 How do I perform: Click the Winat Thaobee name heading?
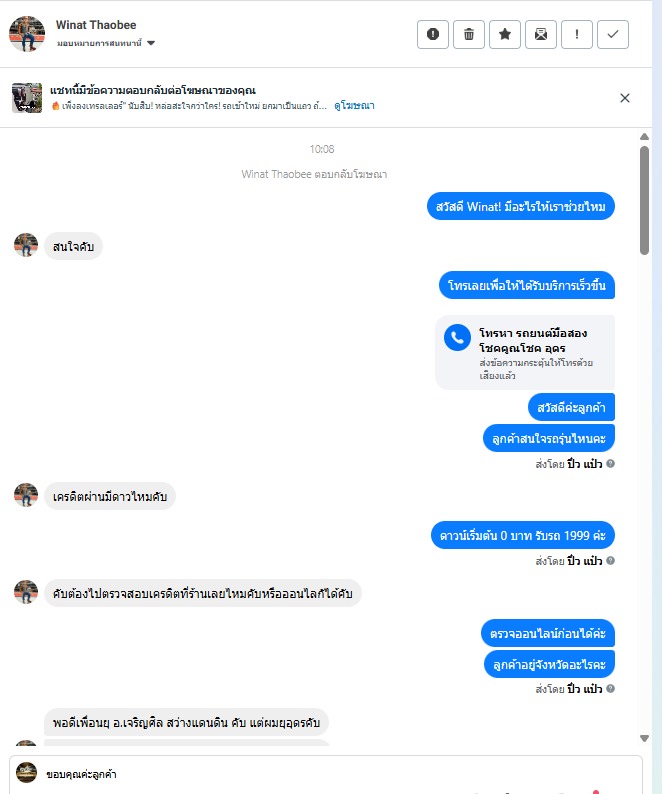[x=96, y=25]
